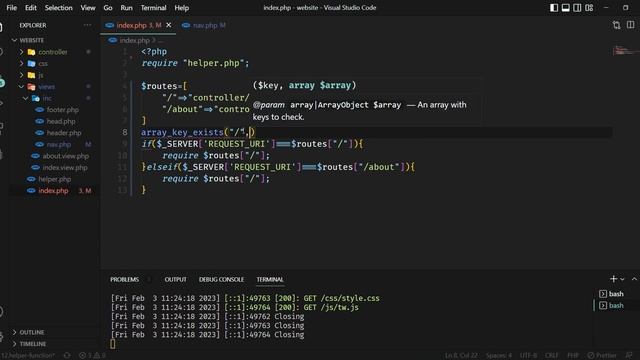
Task: Switch to the OUTPUT panel tab
Action: pos(176,280)
